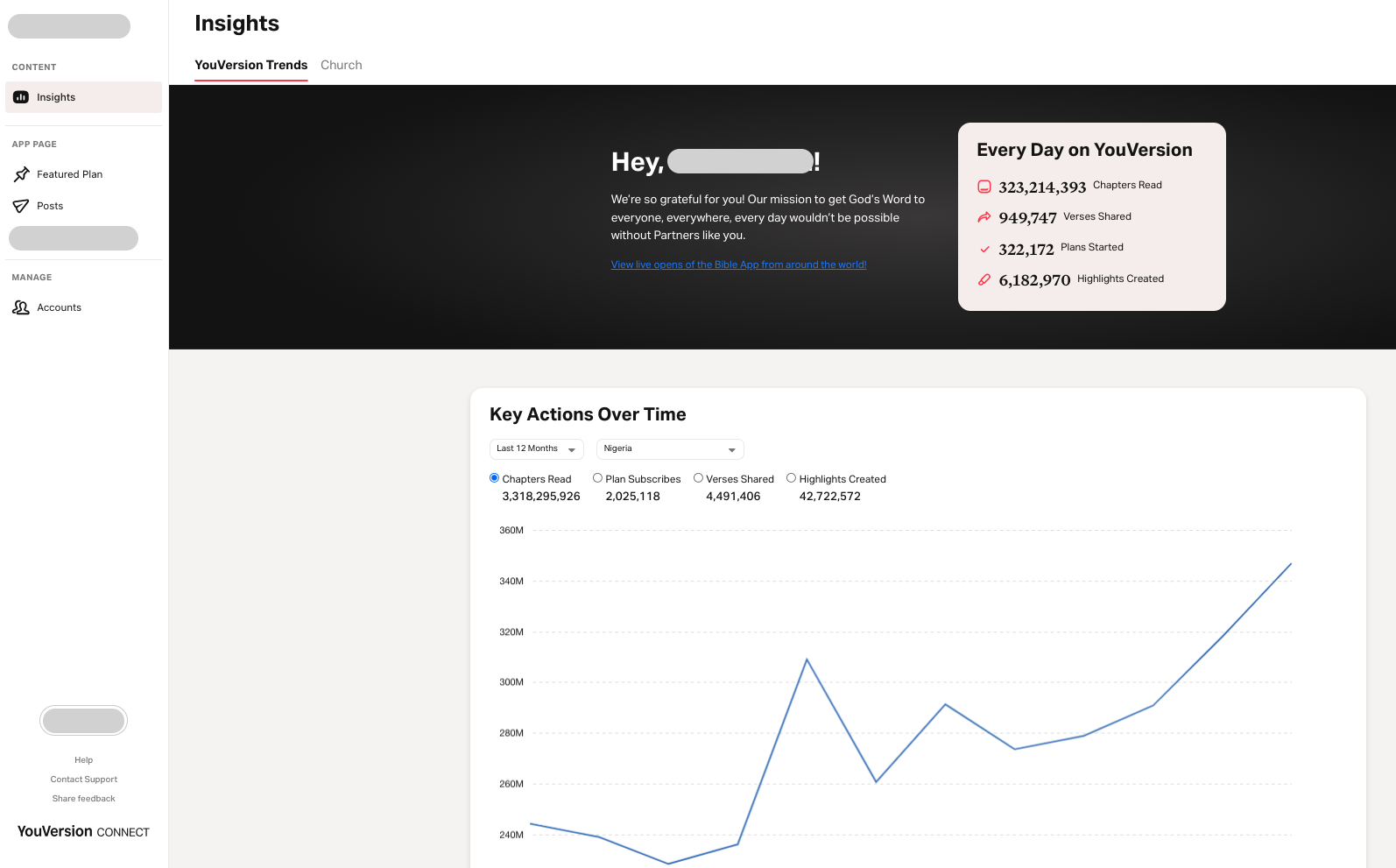
Task: Select the Verses Shared radio button
Action: 698,478
